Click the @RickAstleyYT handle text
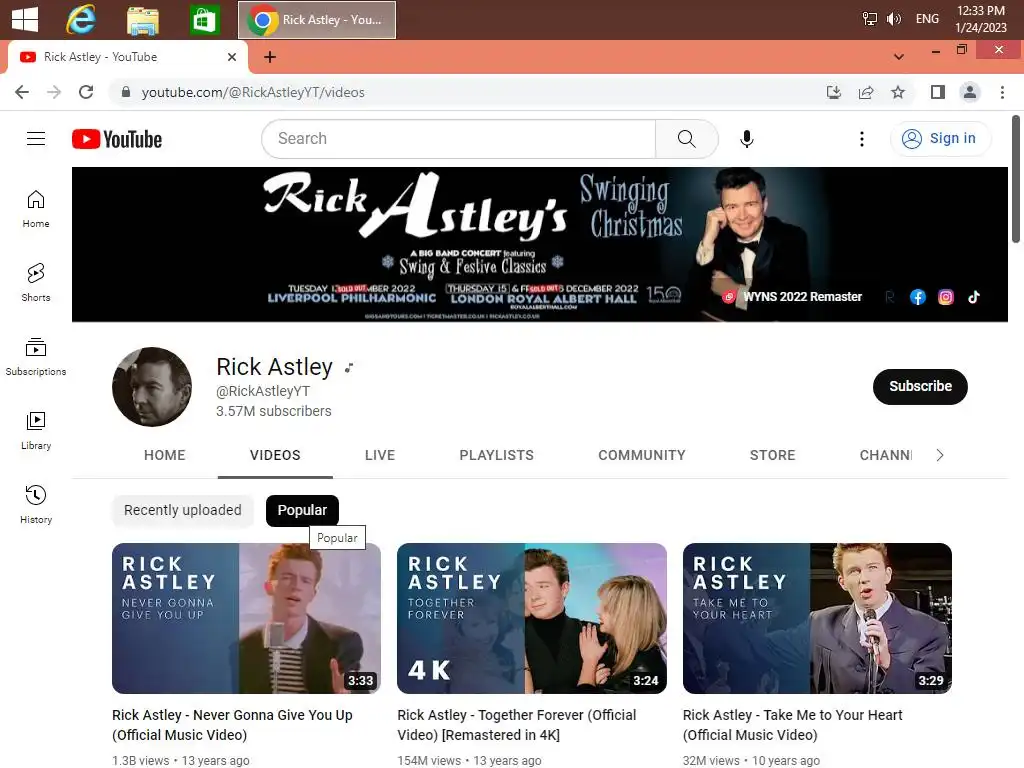Screen dimensions: 1024x768 pos(263,391)
